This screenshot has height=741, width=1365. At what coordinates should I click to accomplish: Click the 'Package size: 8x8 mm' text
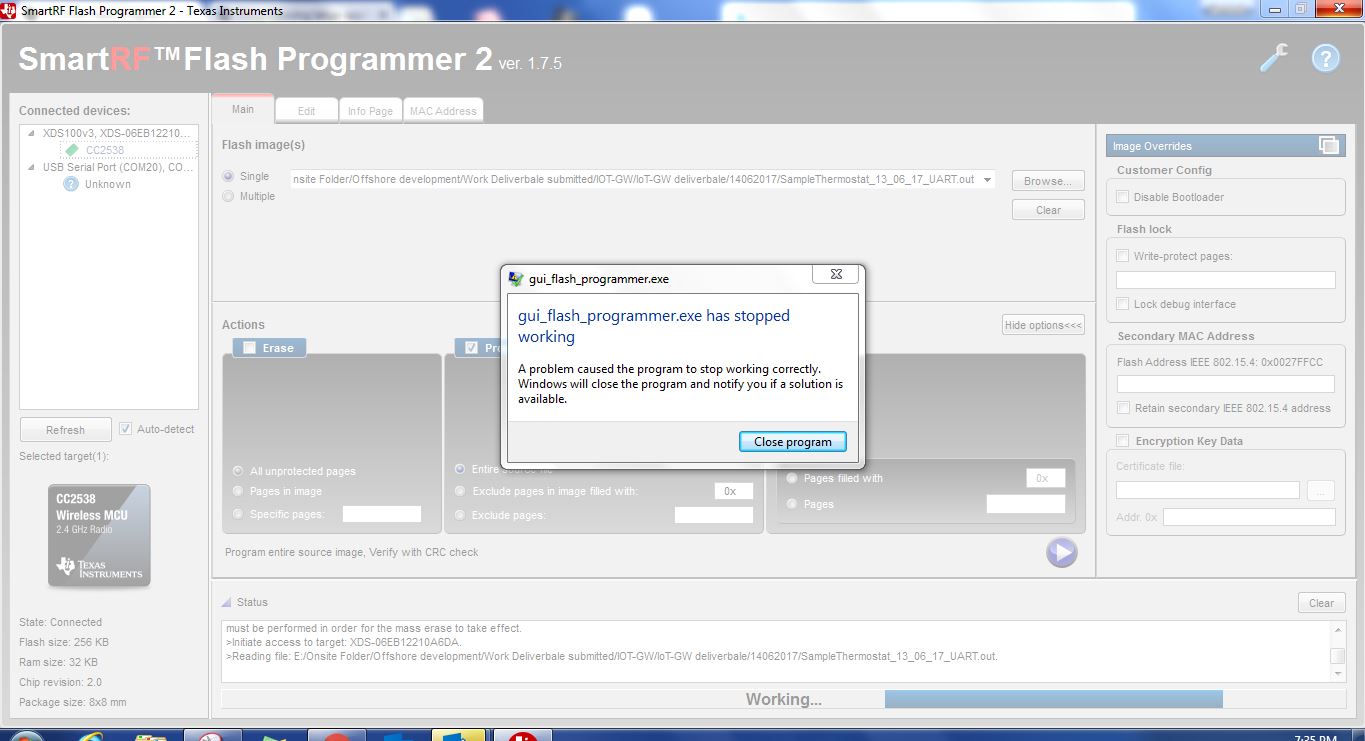click(72, 702)
